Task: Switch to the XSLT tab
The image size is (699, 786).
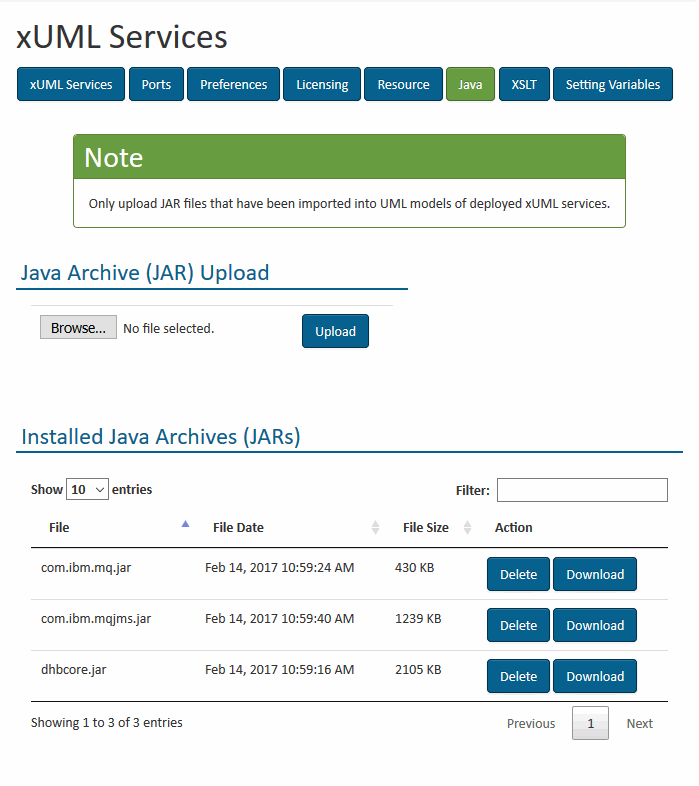Action: pos(524,85)
